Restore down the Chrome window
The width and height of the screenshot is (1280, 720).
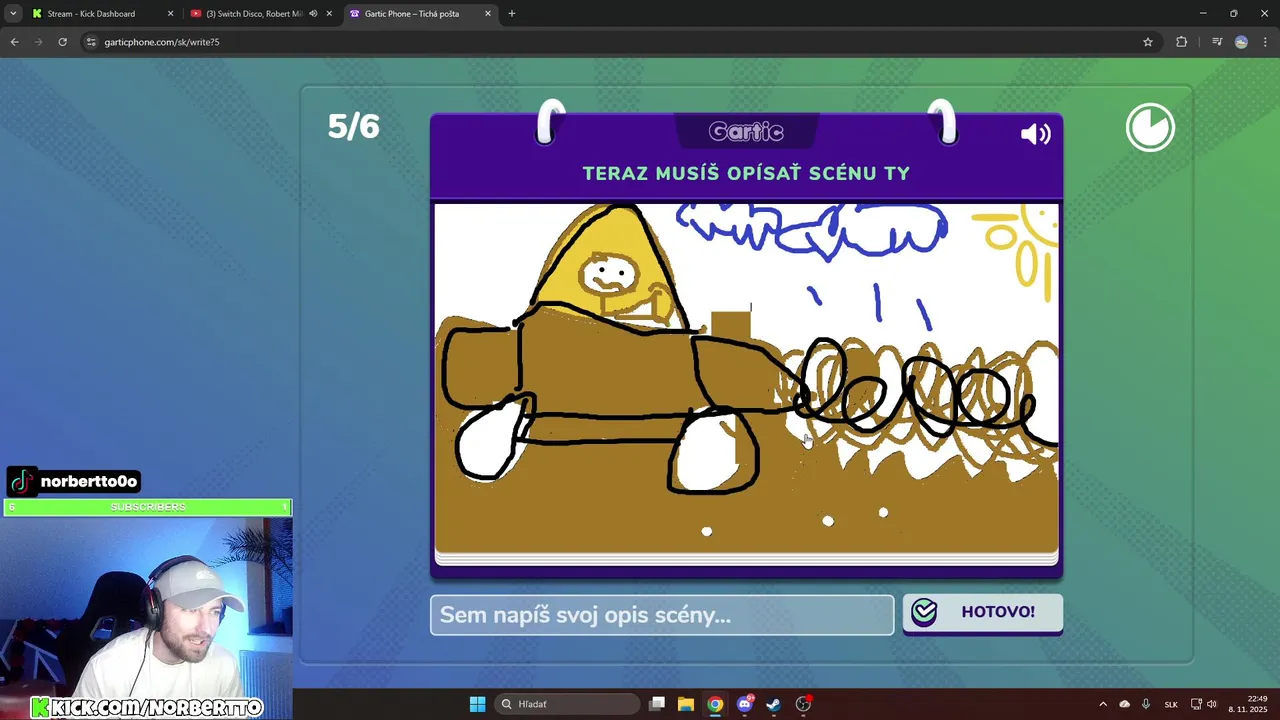tap(1233, 14)
